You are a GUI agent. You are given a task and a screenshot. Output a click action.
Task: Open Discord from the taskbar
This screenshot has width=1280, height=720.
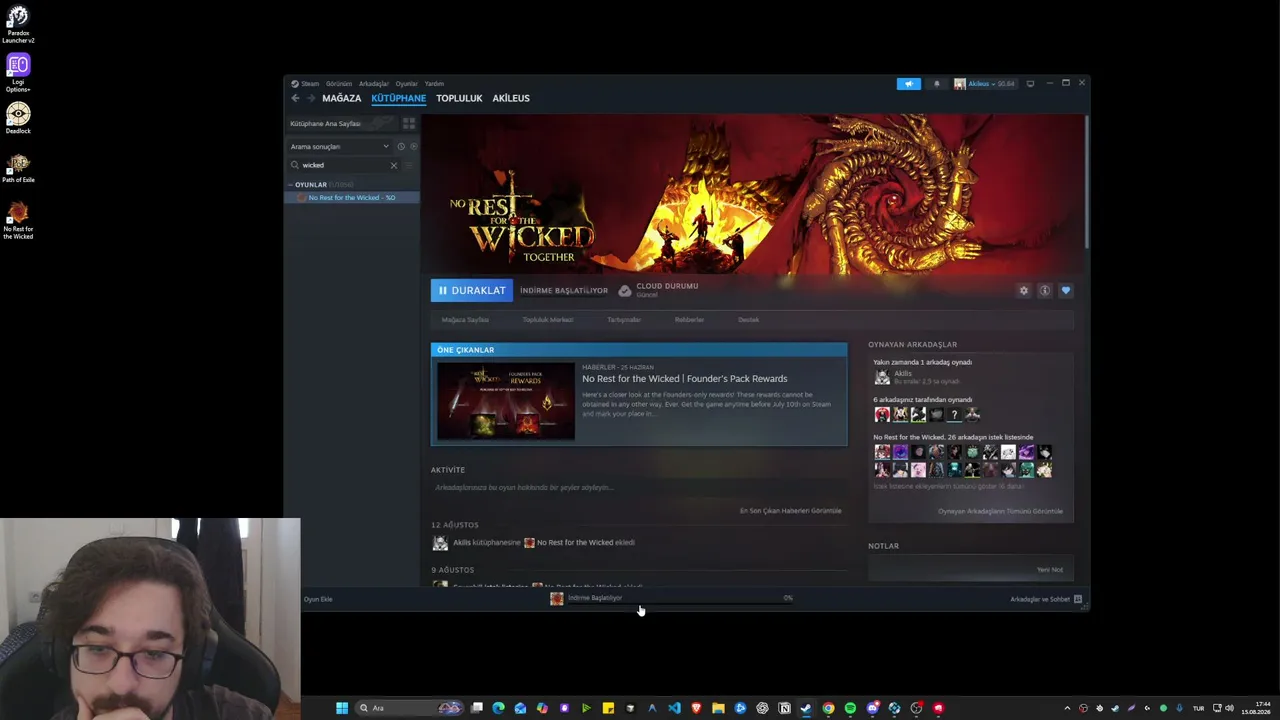pyautogui.click(x=872, y=708)
